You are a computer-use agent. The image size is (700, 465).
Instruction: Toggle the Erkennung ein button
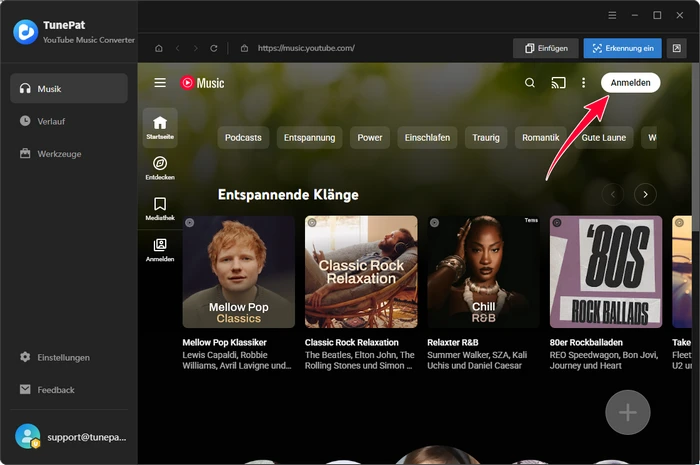coord(622,48)
